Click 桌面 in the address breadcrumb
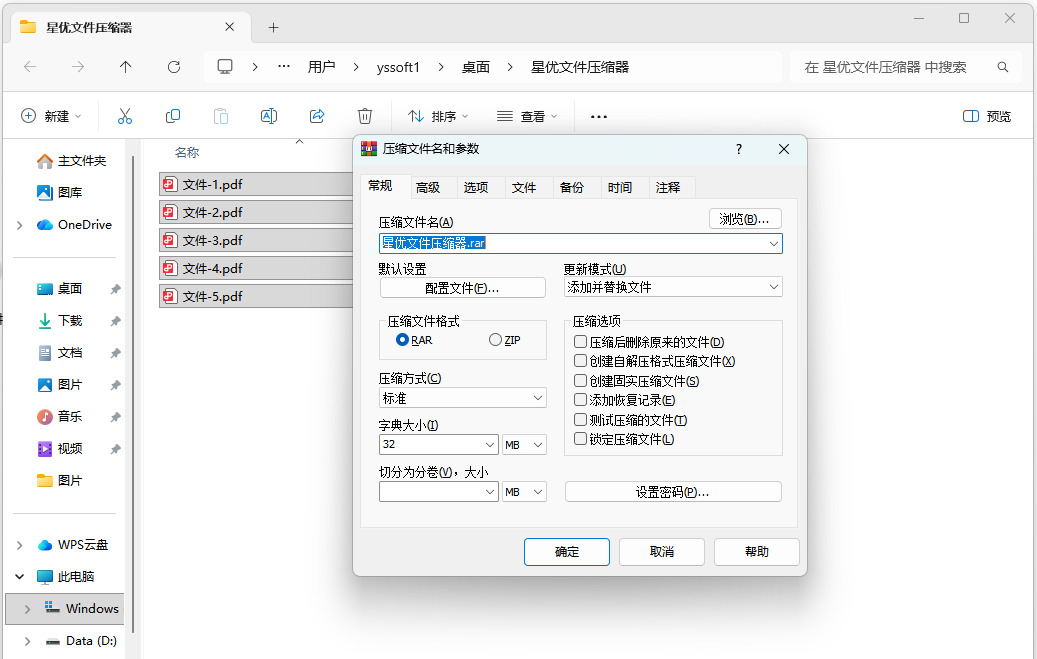Screen dimensions: 1037x659 click(x=476, y=67)
